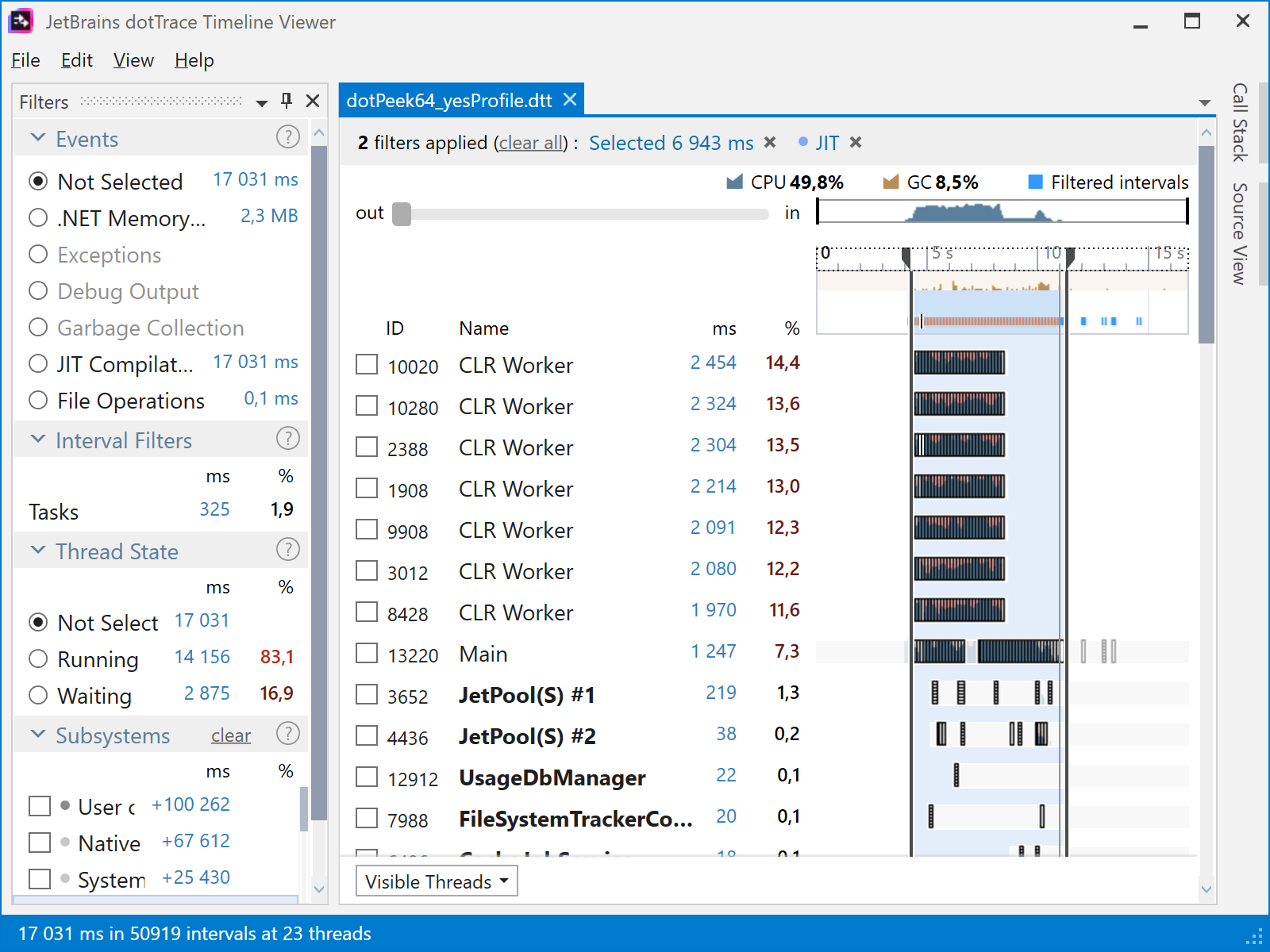Check thread 12912 UsageDbManager
Viewport: 1270px width, 952px height.
367,777
